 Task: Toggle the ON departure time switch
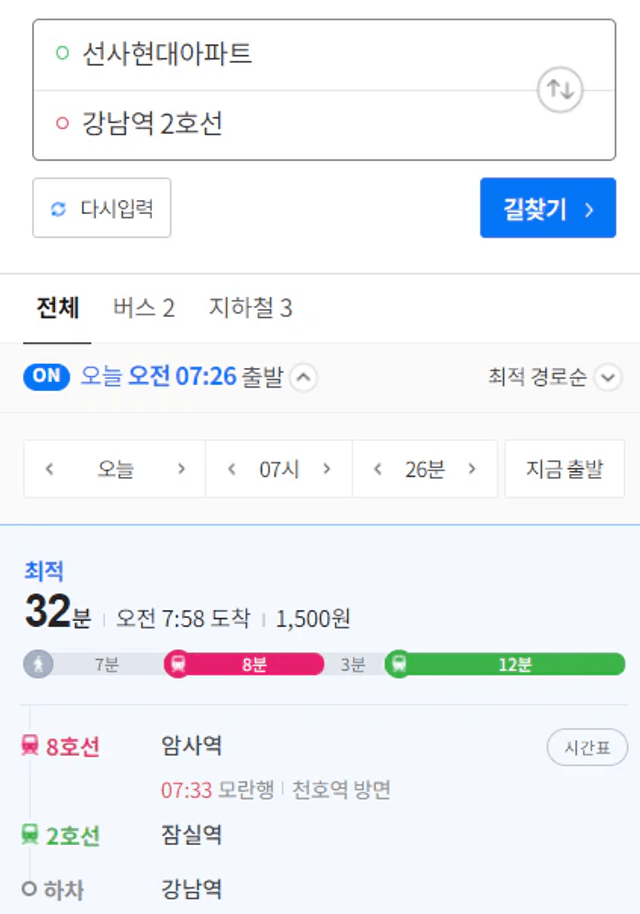pos(47,377)
